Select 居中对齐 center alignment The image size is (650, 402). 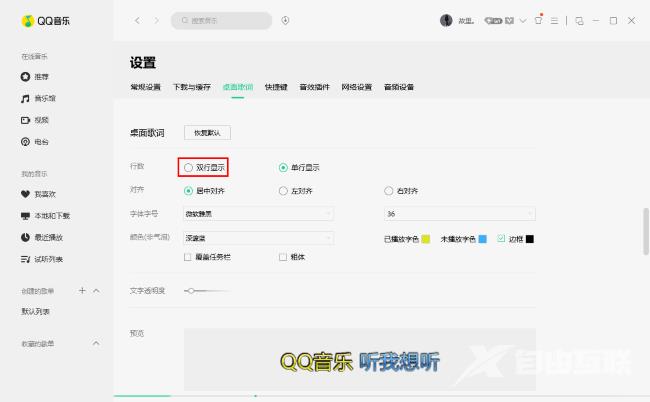coord(204,191)
